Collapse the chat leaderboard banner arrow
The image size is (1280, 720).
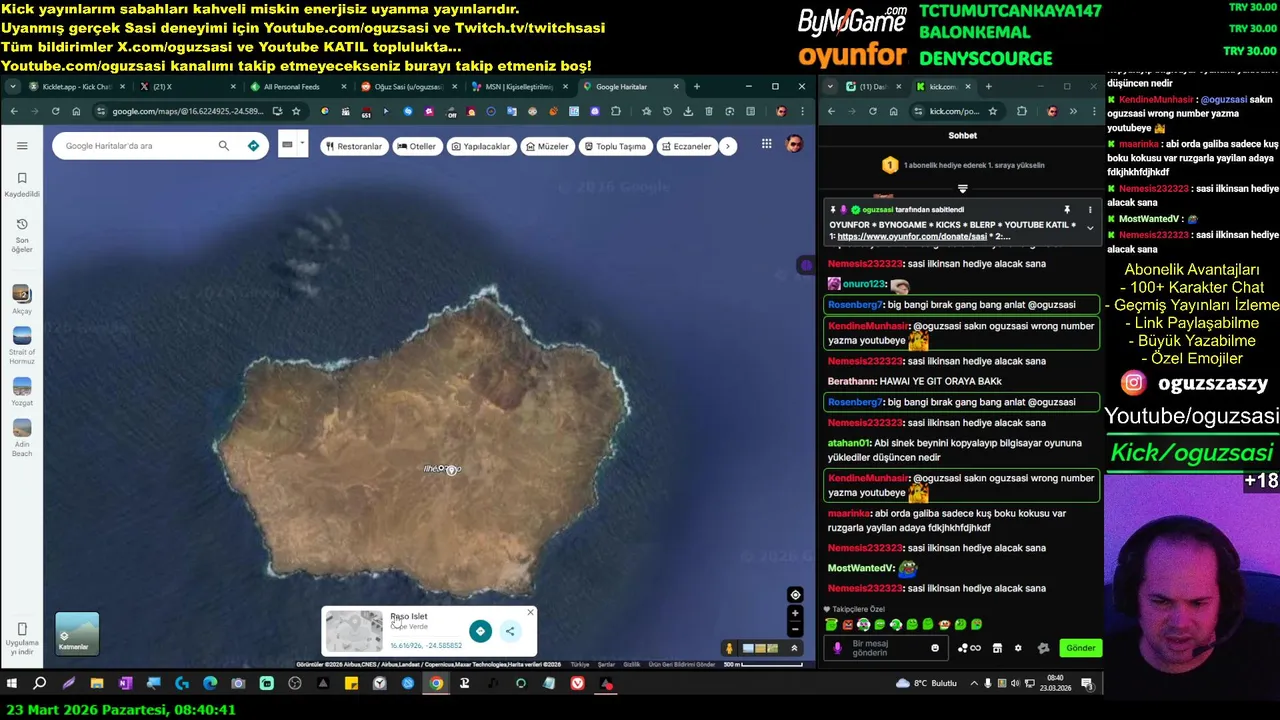[x=962, y=188]
